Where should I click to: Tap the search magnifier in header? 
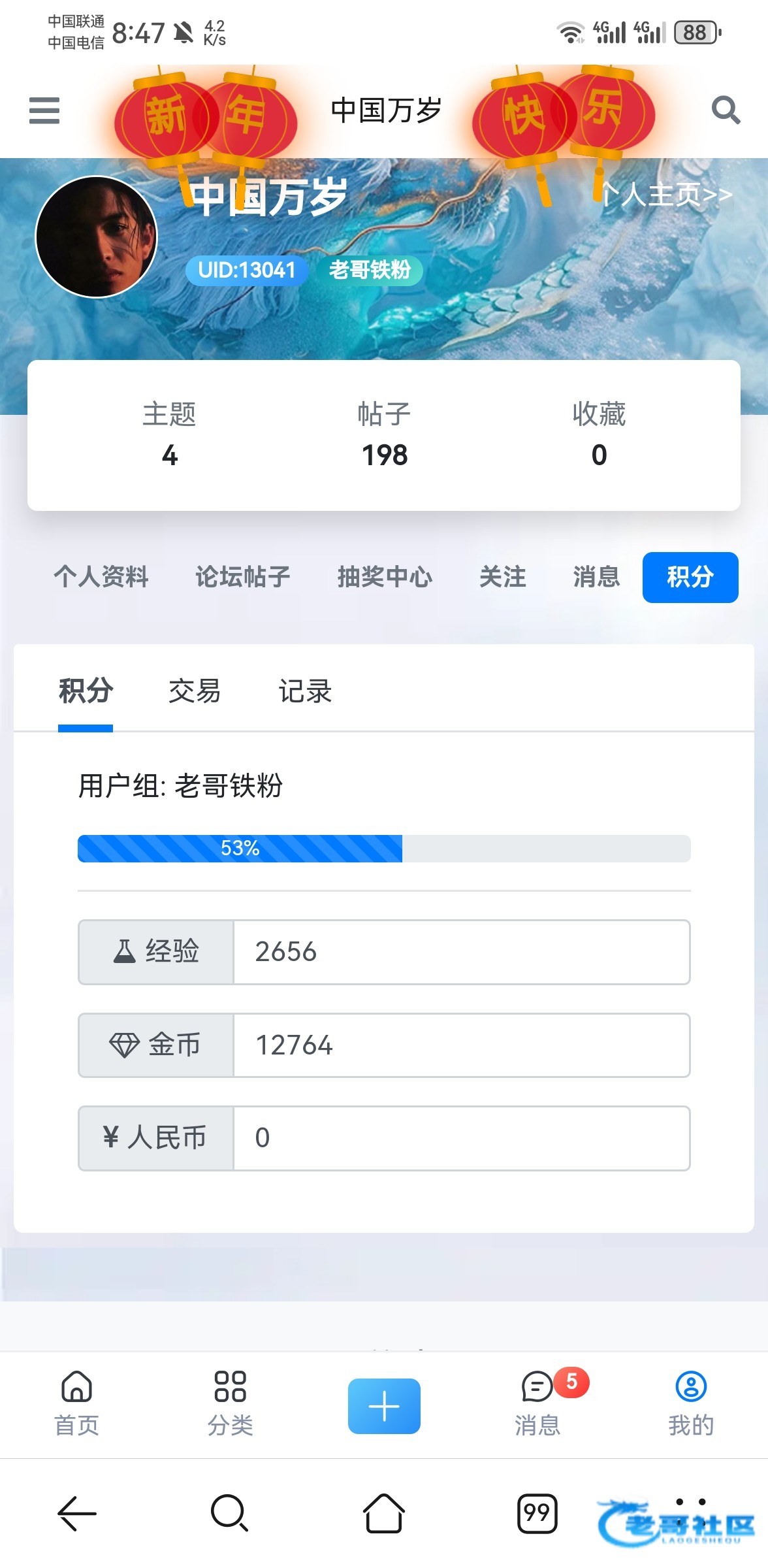point(725,110)
